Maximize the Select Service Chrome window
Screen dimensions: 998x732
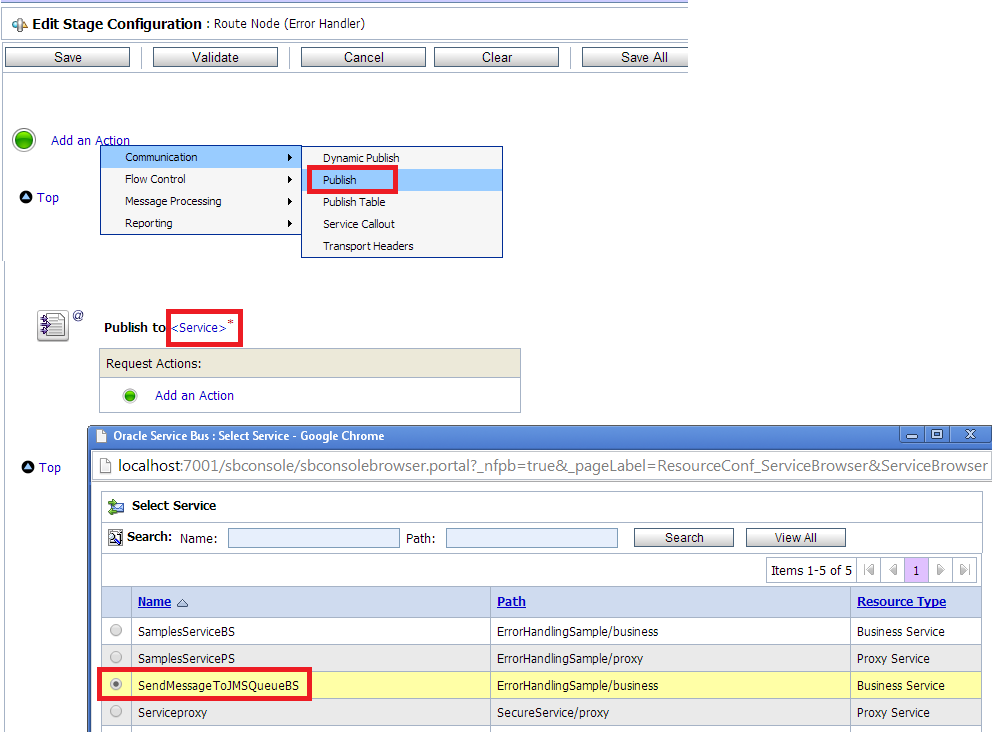(x=937, y=434)
